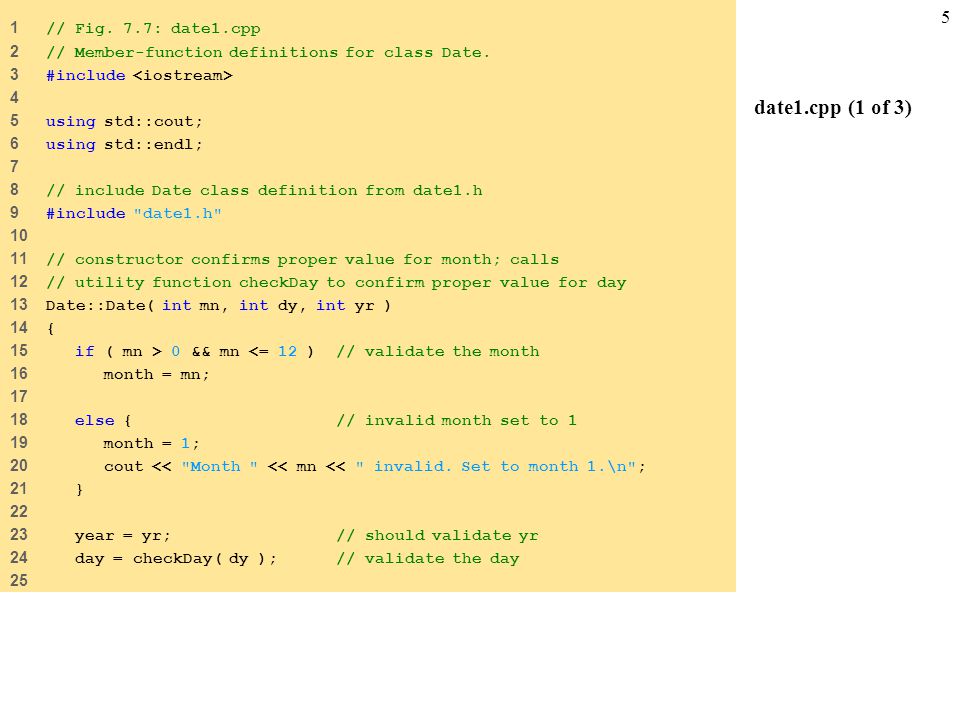The width and height of the screenshot is (960, 720).
Task: Click the slide number 5
Action: click(945, 17)
